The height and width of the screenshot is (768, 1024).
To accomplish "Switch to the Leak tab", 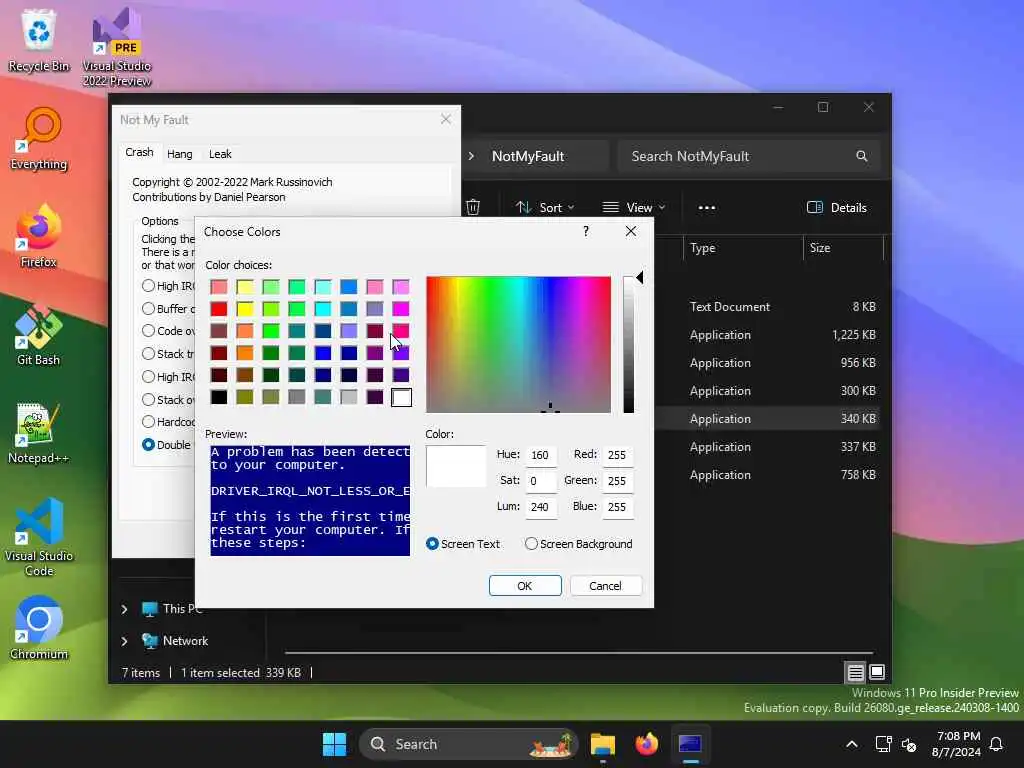I will pos(220,154).
